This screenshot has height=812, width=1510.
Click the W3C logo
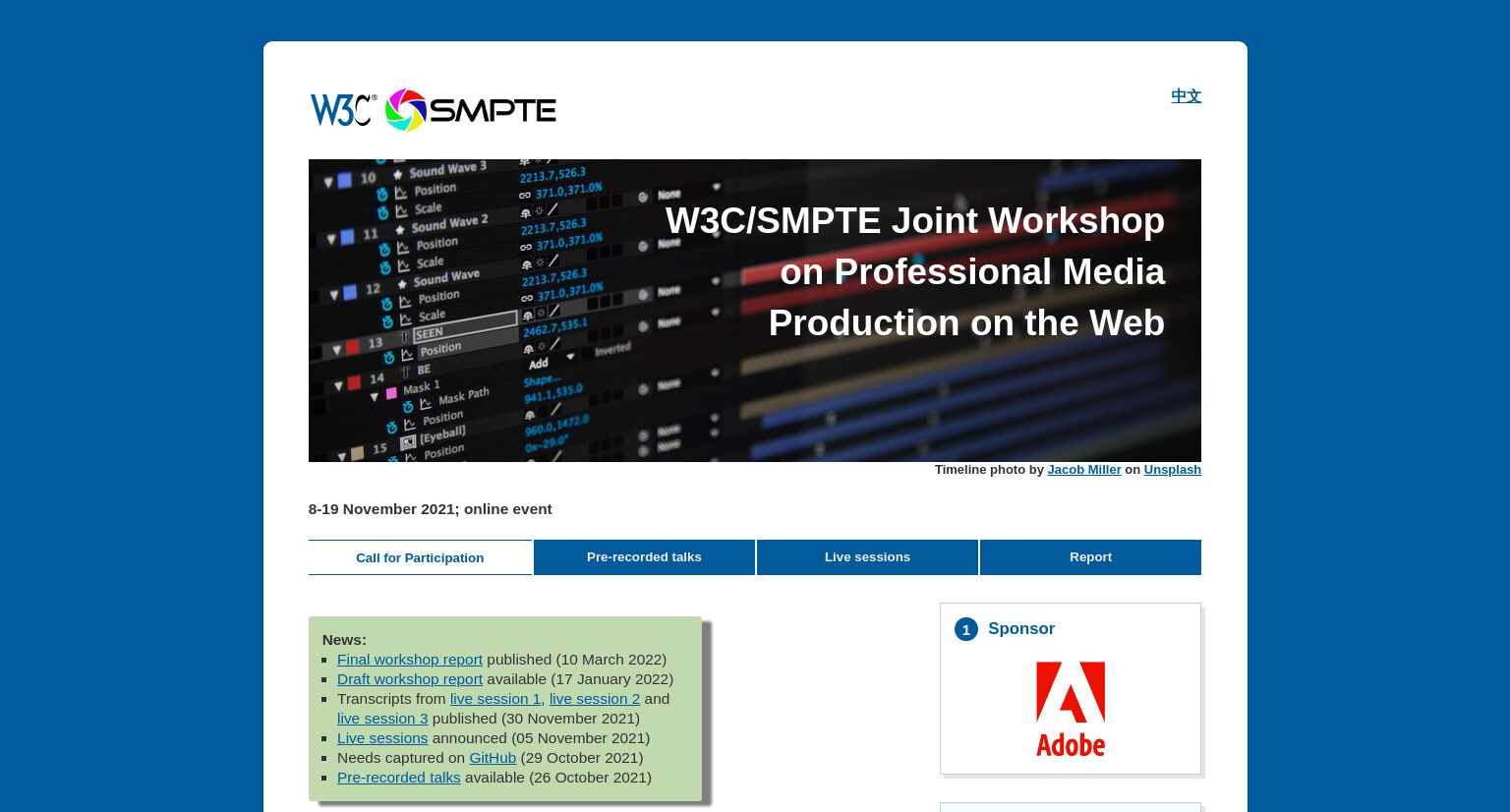(343, 110)
